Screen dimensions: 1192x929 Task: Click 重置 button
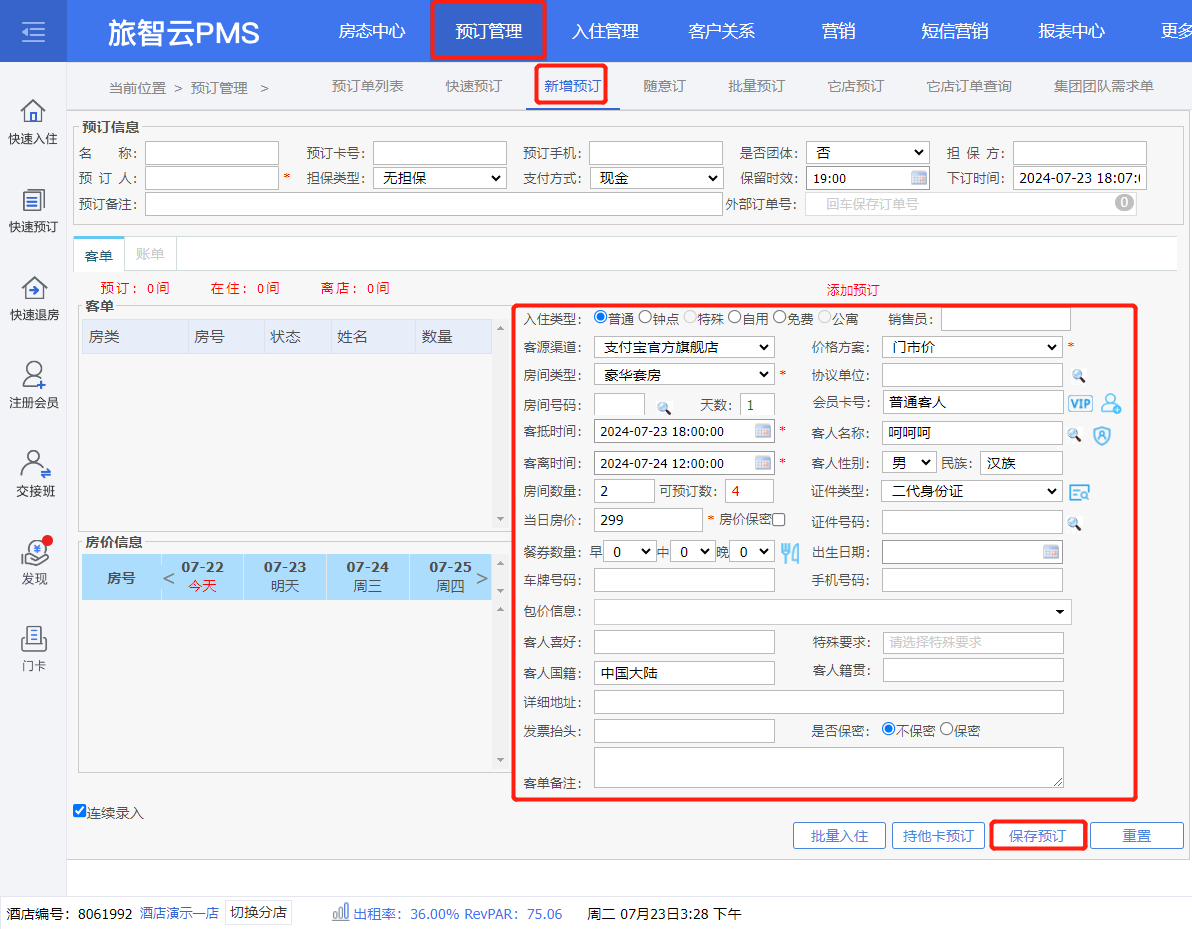pos(1137,835)
